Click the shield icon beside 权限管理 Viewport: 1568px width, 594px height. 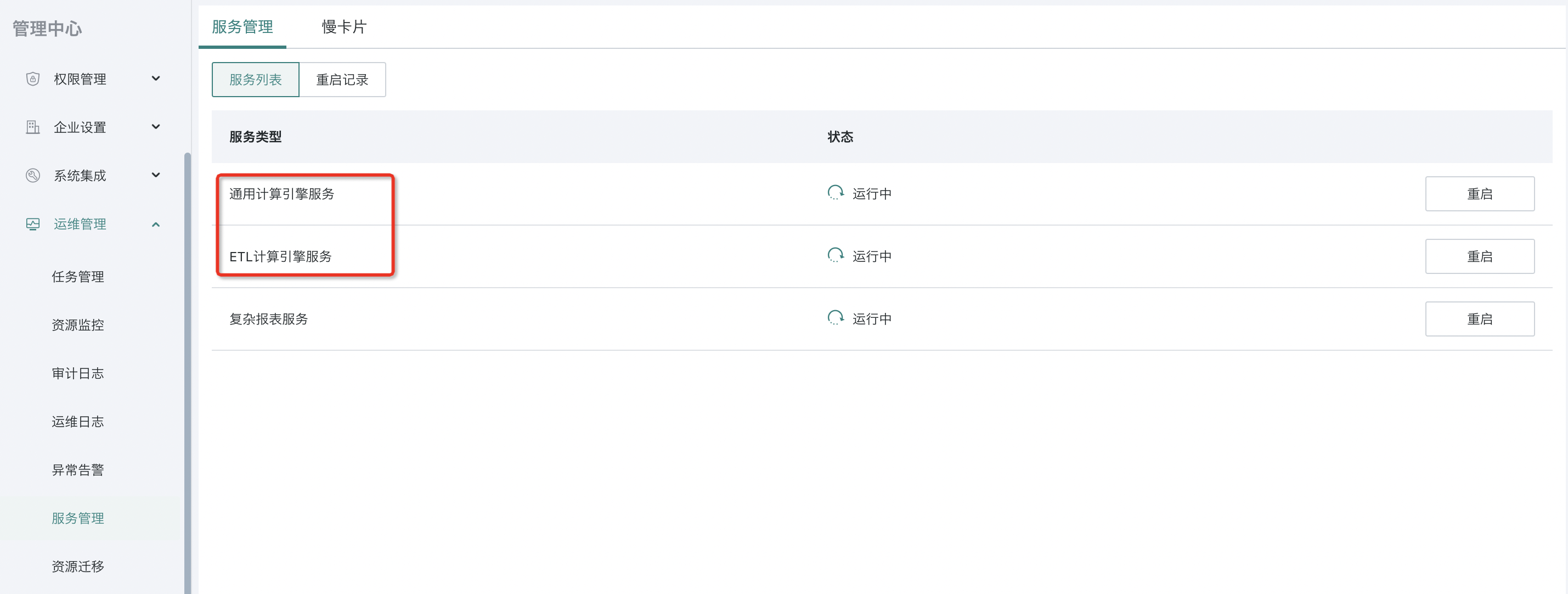click(x=33, y=79)
